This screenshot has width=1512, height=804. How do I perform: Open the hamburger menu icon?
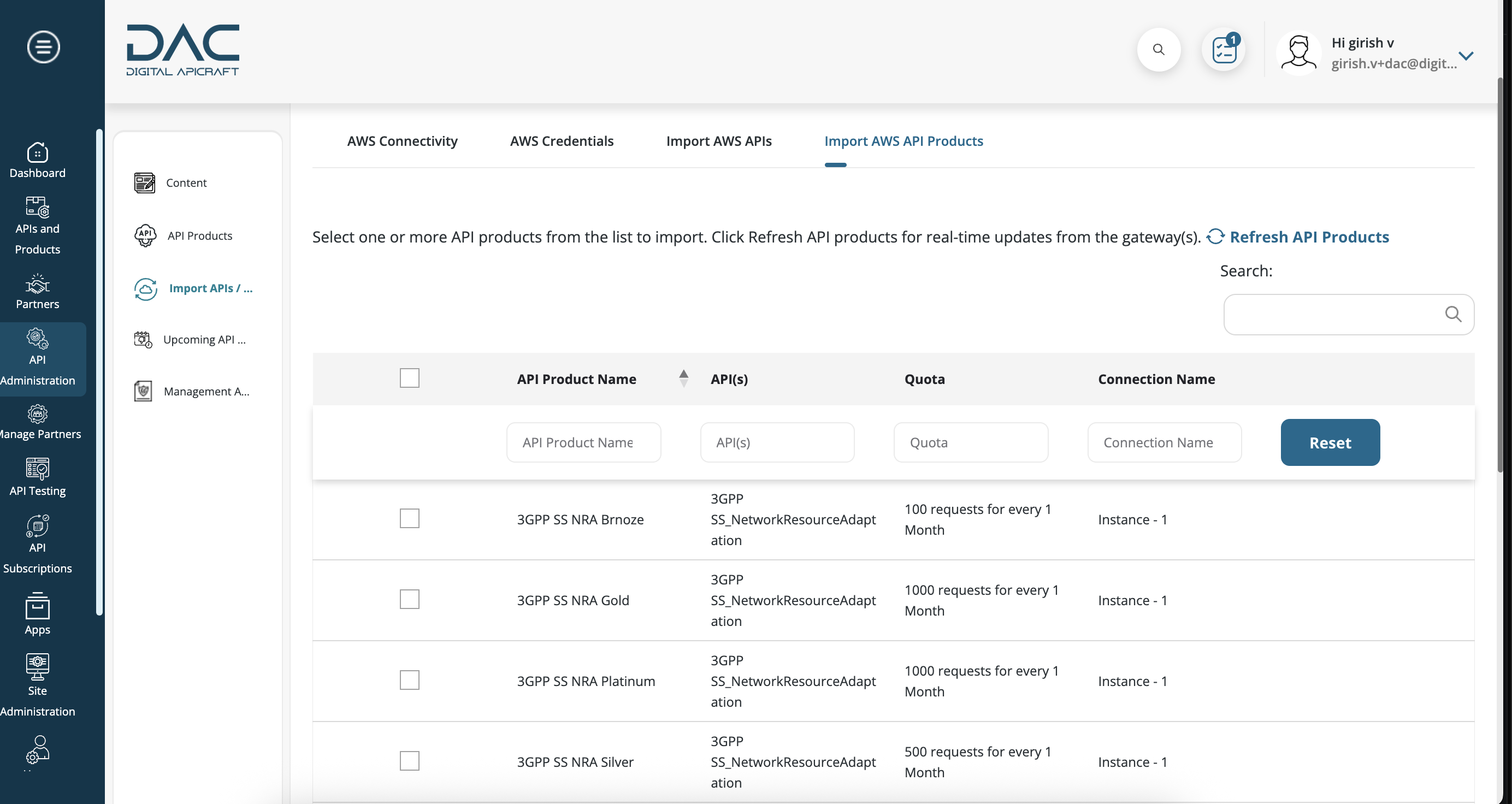43,47
